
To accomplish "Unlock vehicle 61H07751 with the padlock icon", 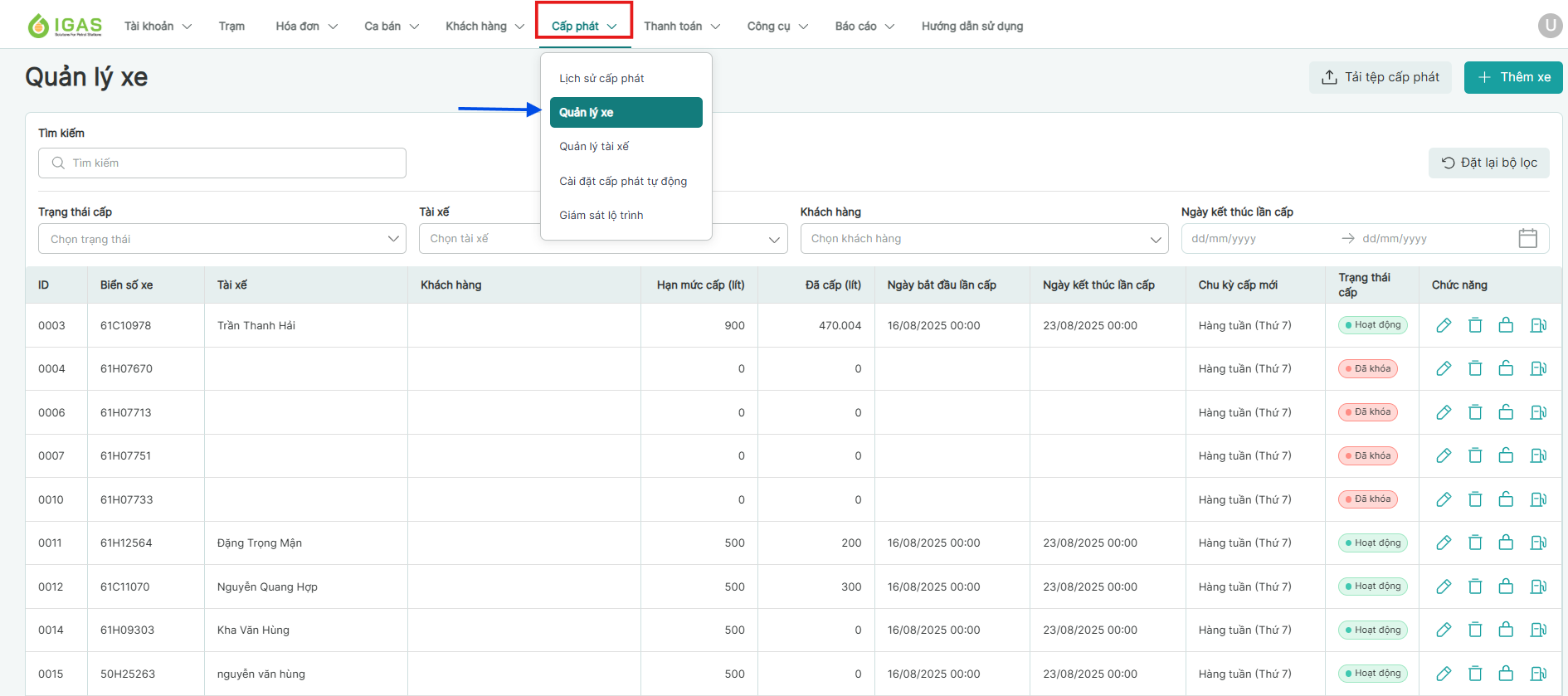I will 1506,455.
